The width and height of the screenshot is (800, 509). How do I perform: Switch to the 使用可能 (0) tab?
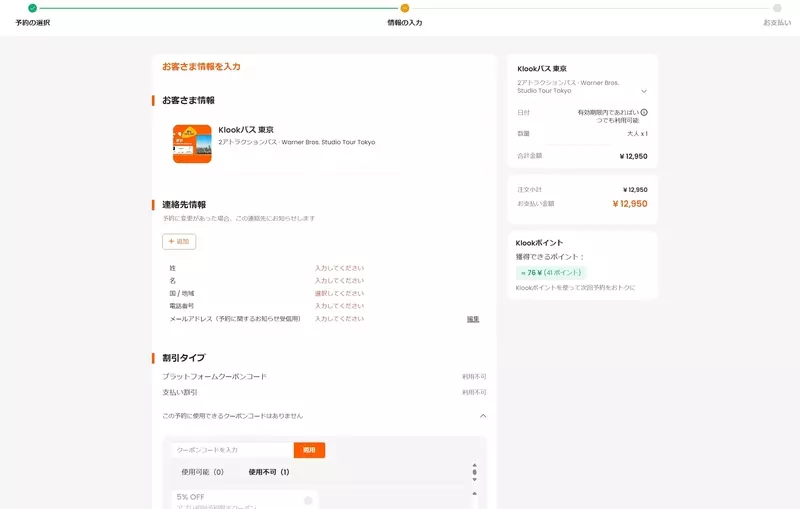pos(202,472)
